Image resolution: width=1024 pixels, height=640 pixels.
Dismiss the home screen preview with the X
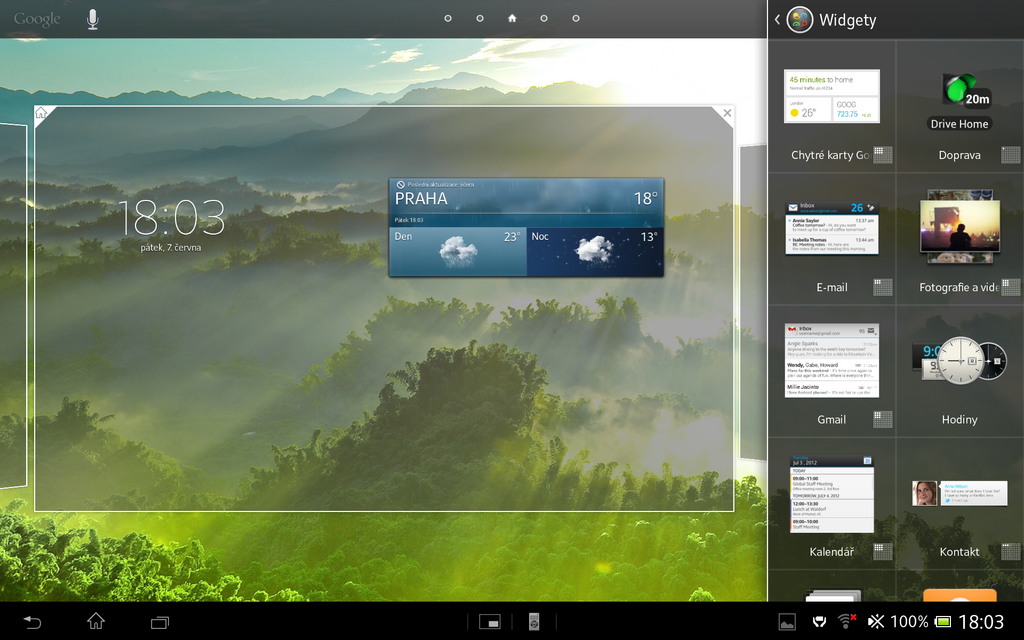click(x=727, y=112)
